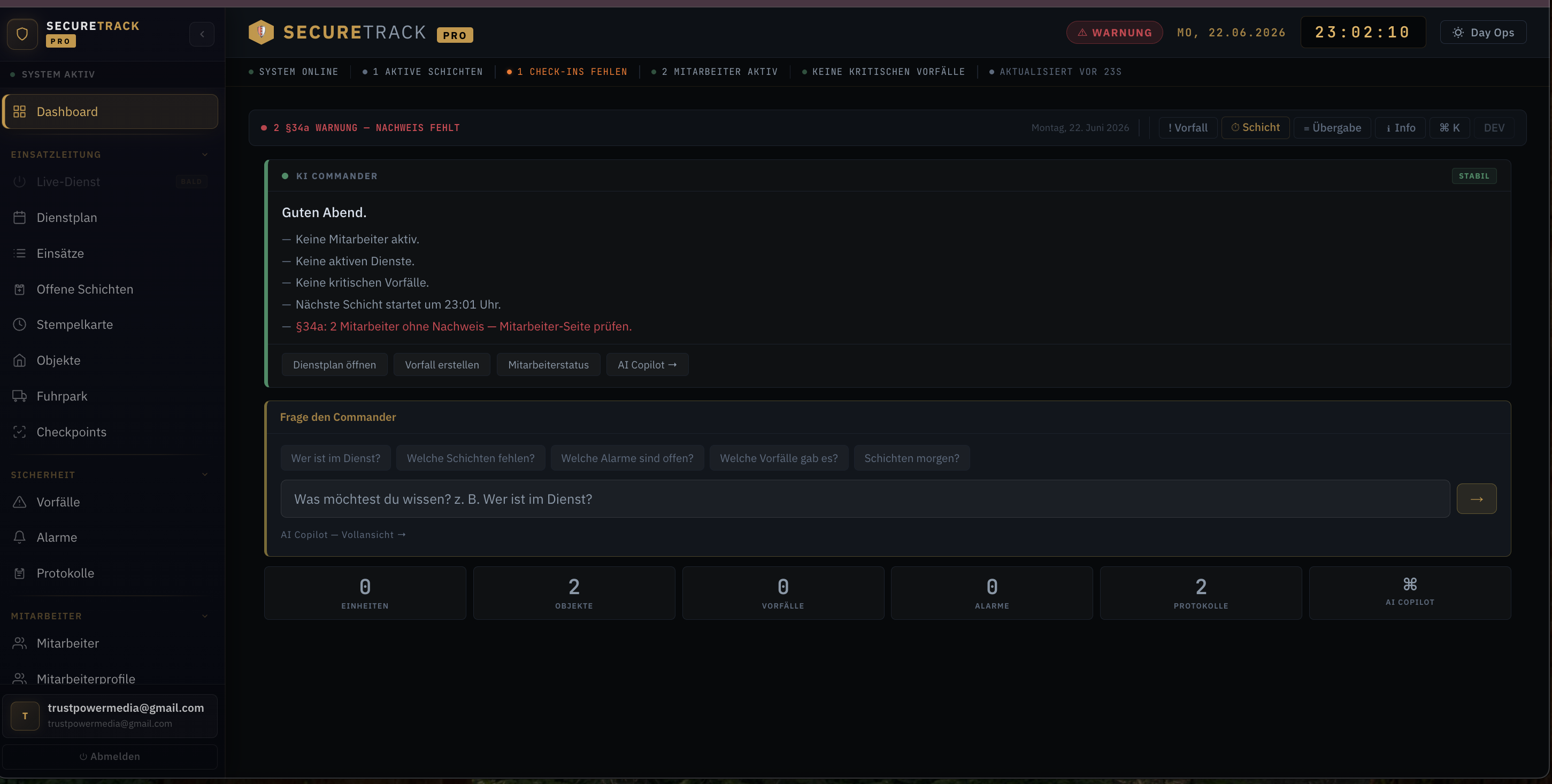The width and height of the screenshot is (1552, 784).
Task: Select suggestion 'Welche Alarme sind offen?'
Action: tap(627, 458)
